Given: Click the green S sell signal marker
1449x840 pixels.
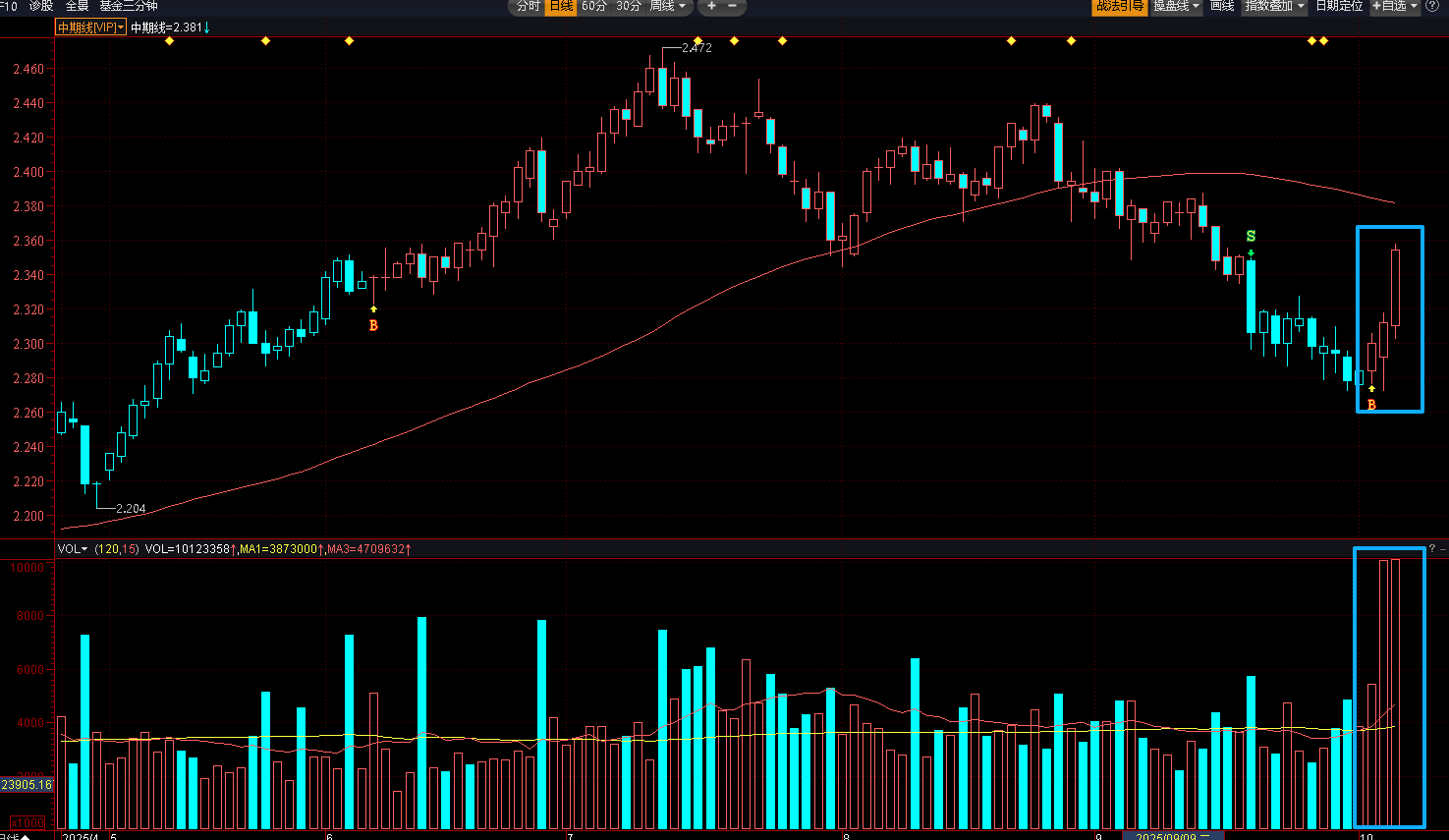Looking at the screenshot, I should tap(1251, 237).
